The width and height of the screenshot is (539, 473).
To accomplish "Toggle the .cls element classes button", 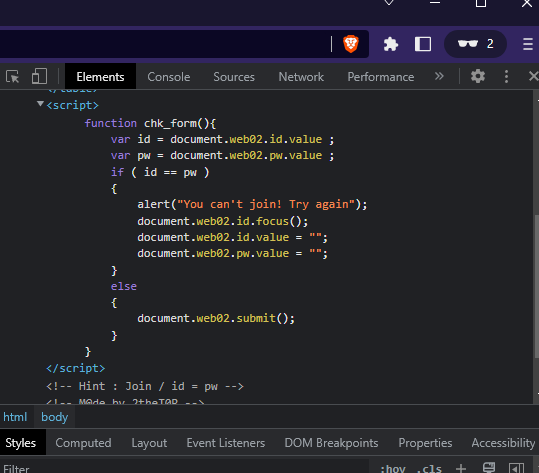I will click(x=429, y=469).
